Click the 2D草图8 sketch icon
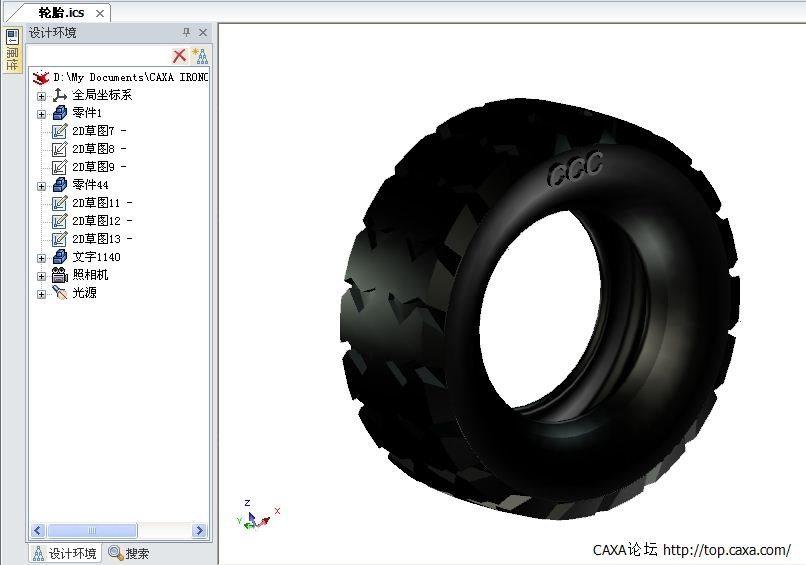 pyautogui.click(x=60, y=149)
